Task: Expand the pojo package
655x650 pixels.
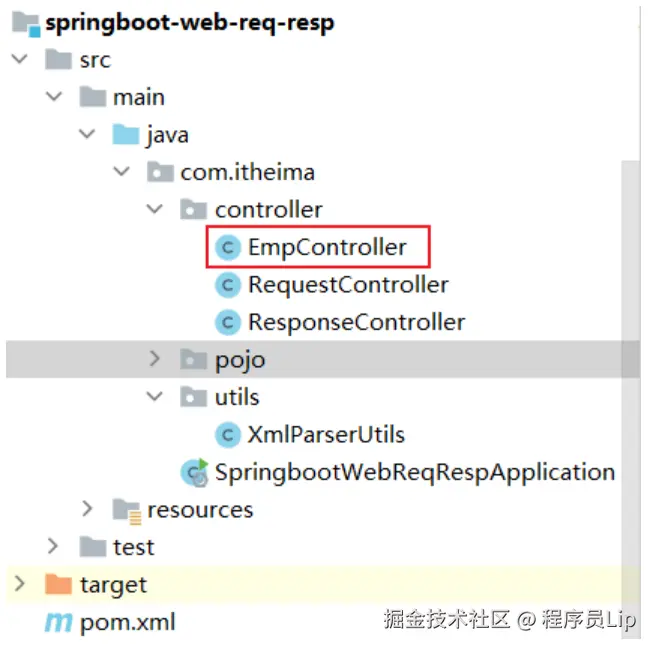Action: point(155,359)
